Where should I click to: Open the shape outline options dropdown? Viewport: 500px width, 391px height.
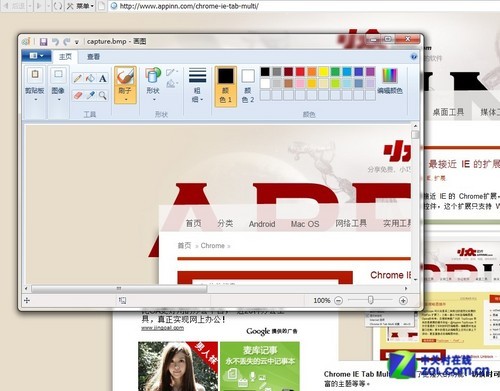tap(172, 72)
